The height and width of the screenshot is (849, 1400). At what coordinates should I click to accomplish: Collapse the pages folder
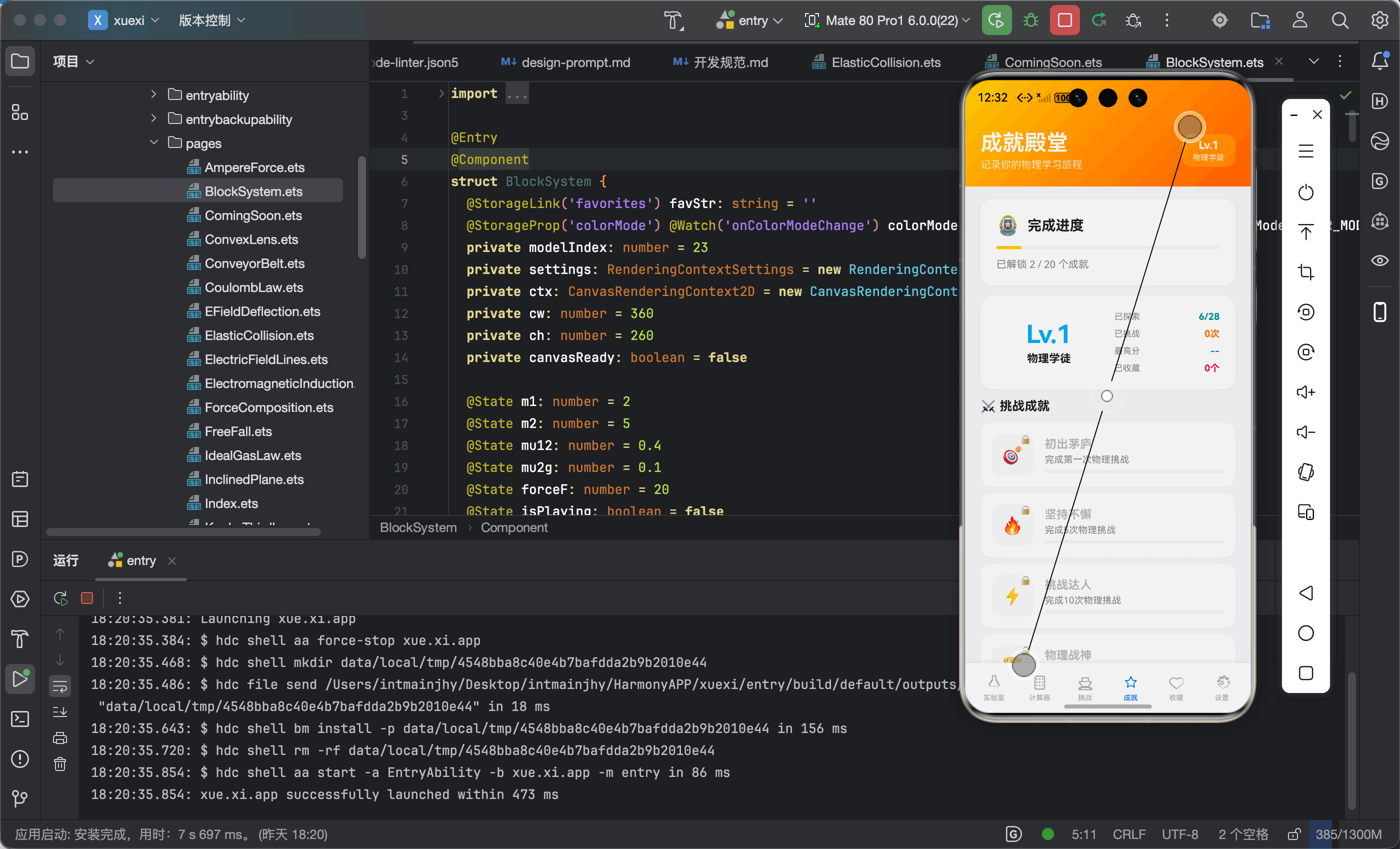click(153, 142)
